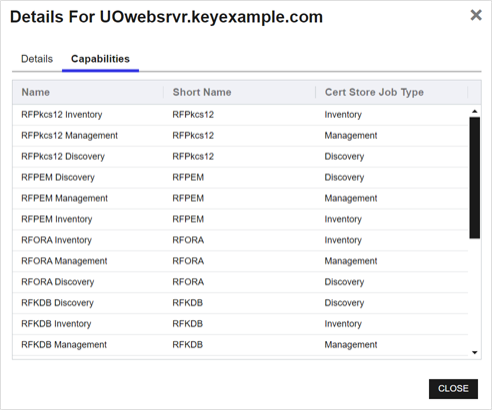Select the RFPkcs12 Discovery row
The image size is (492, 410).
240,157
